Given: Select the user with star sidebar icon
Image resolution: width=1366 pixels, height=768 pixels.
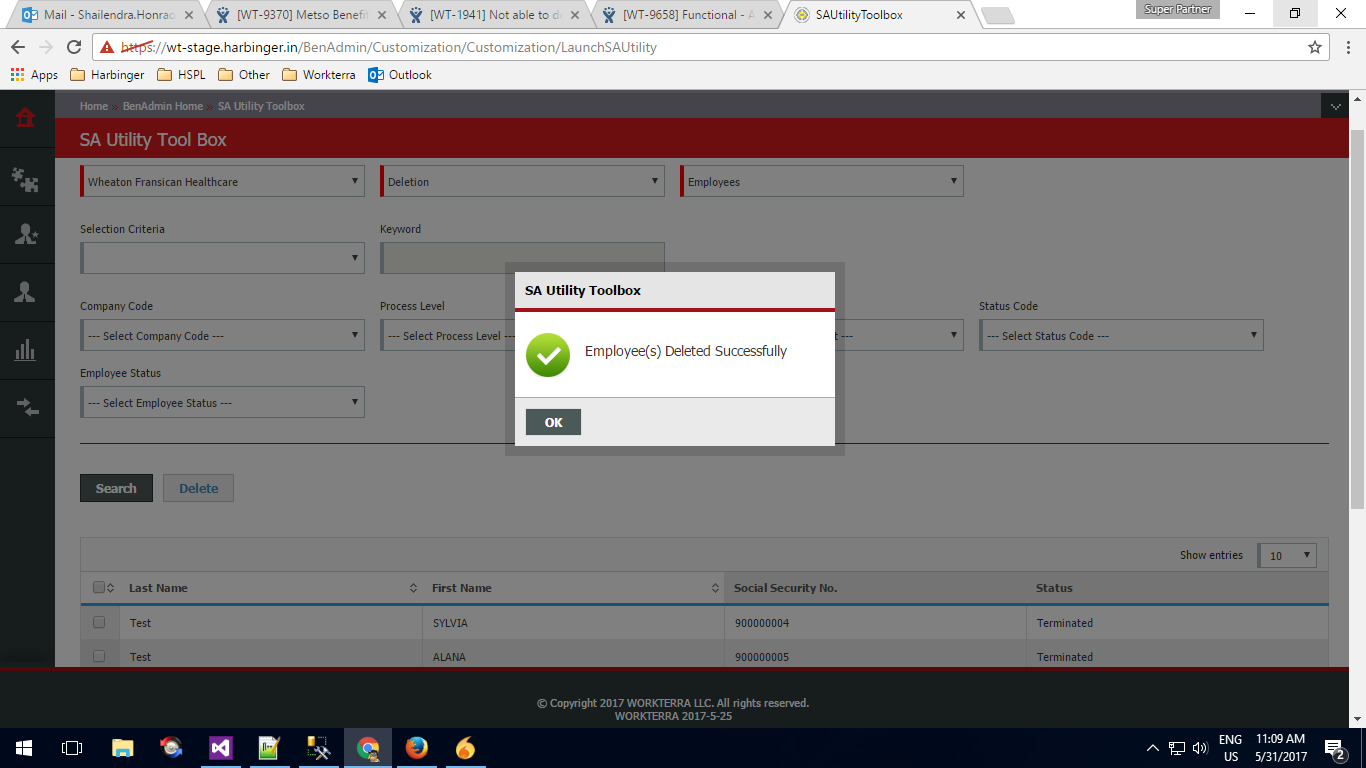Looking at the screenshot, I should pyautogui.click(x=25, y=234).
